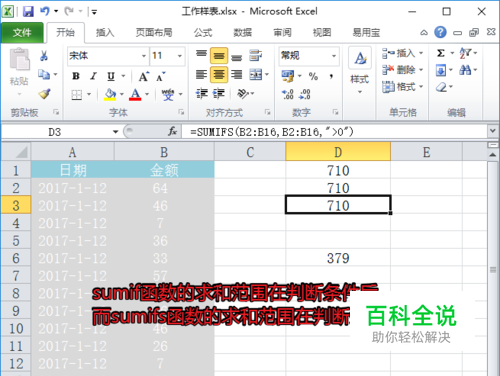Viewport: 500px width, 376px height.
Task: Click the percent style icon
Action: 313,76
